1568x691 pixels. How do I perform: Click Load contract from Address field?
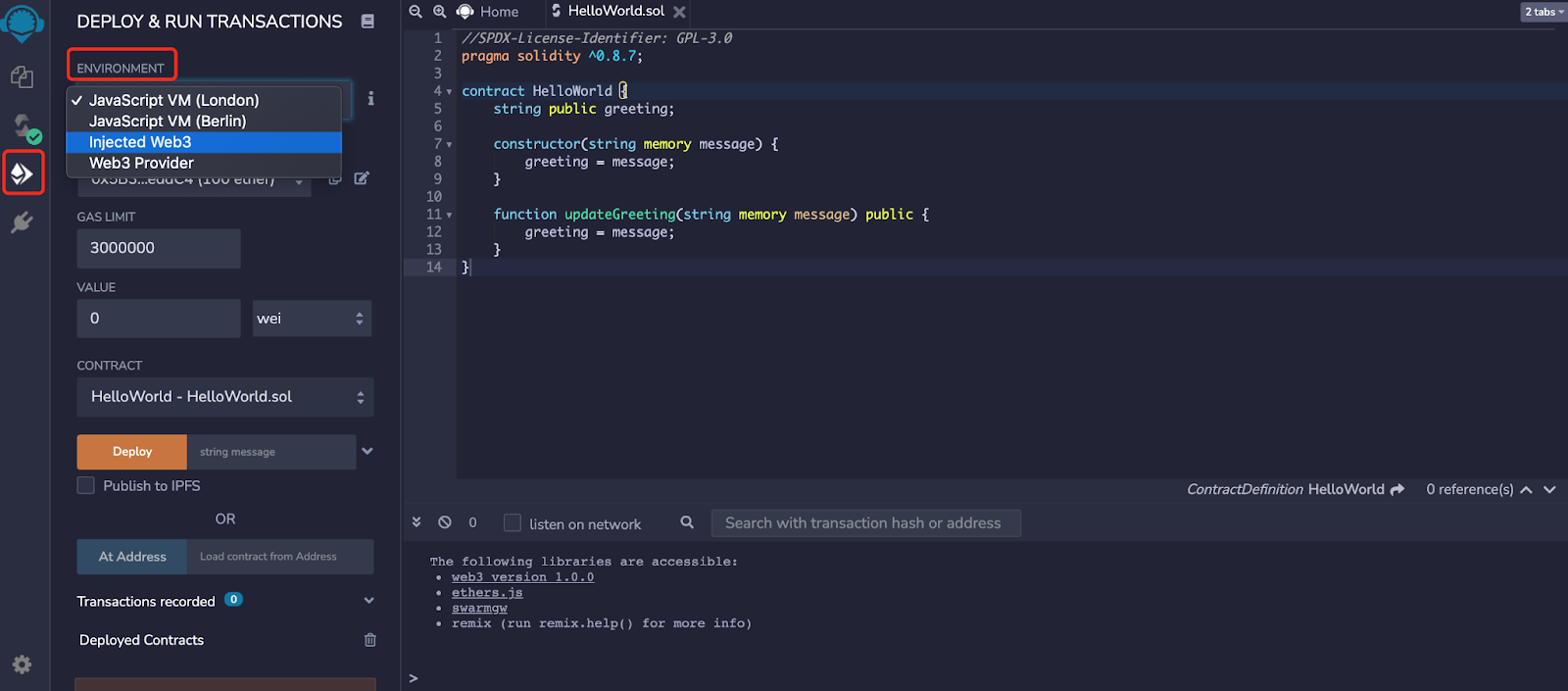pos(280,557)
